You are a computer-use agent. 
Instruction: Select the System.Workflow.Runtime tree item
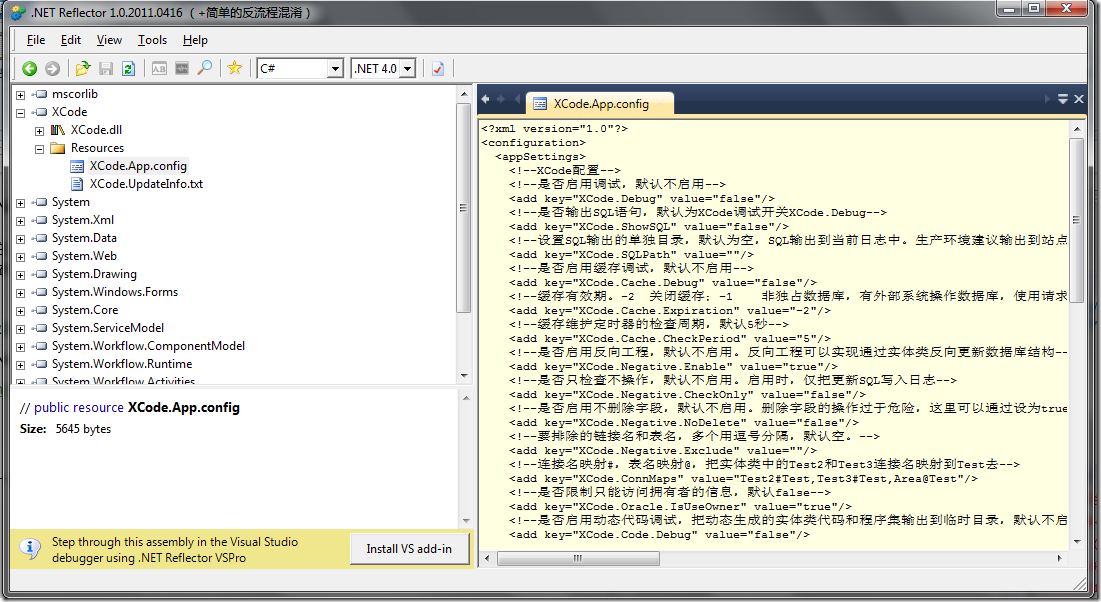122,364
